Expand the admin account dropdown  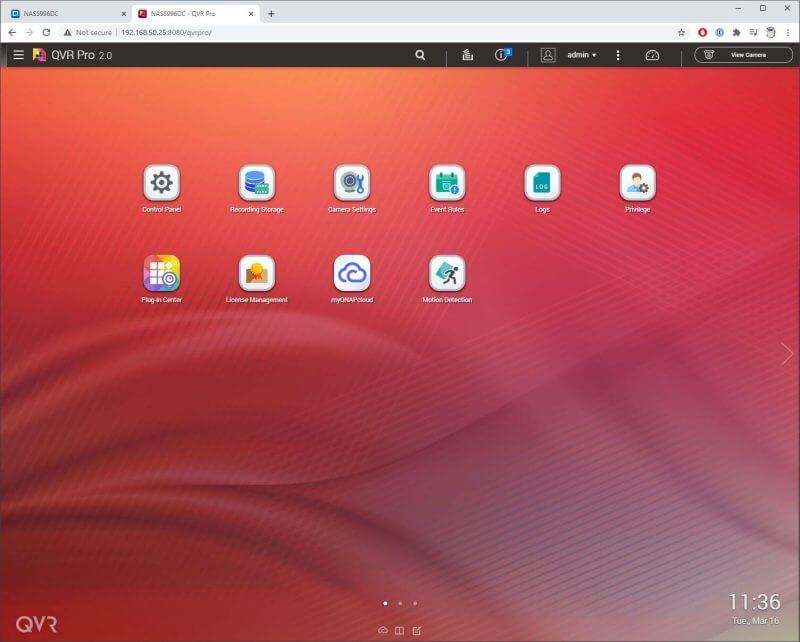tap(582, 55)
